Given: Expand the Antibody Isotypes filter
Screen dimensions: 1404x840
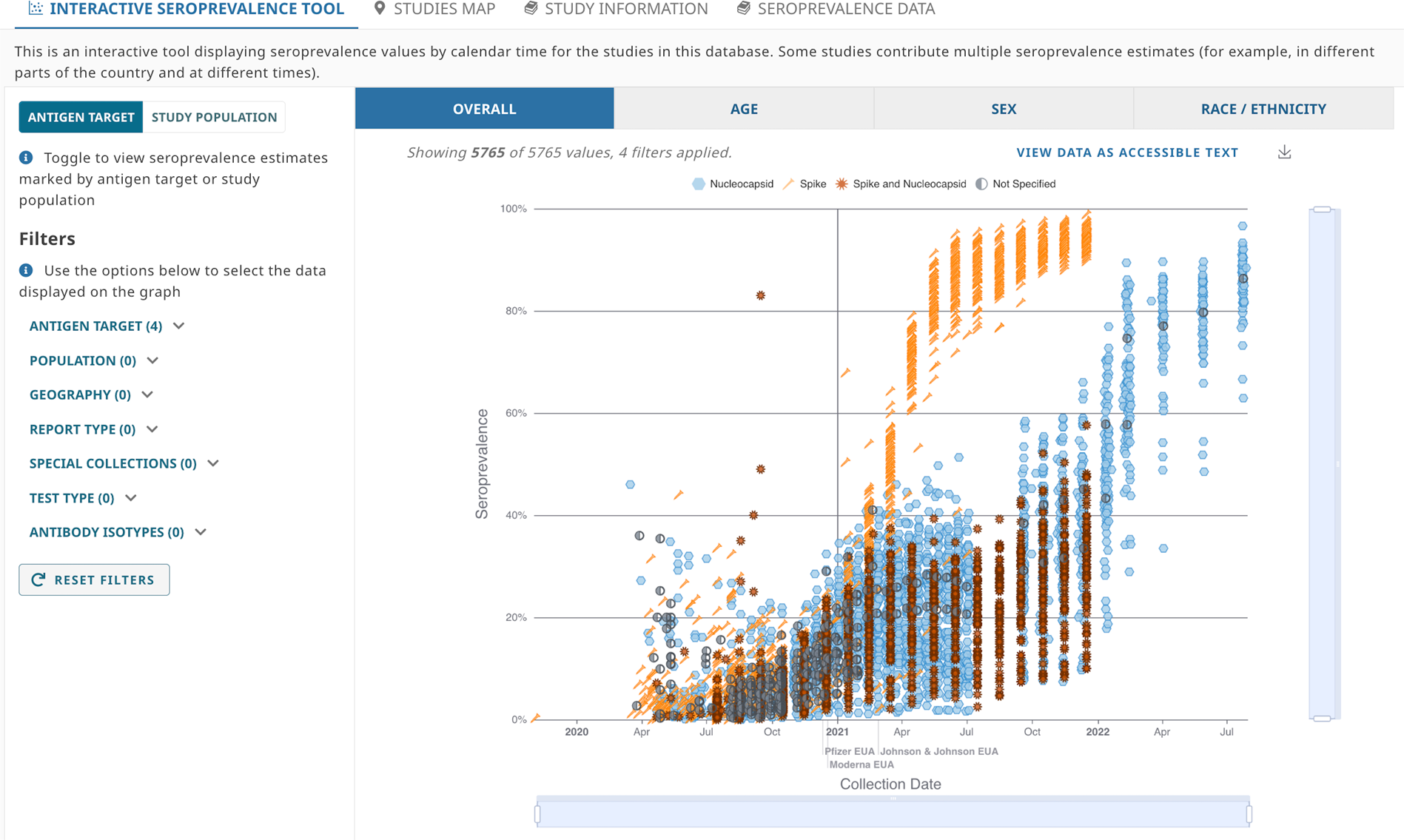Looking at the screenshot, I should pos(118,532).
